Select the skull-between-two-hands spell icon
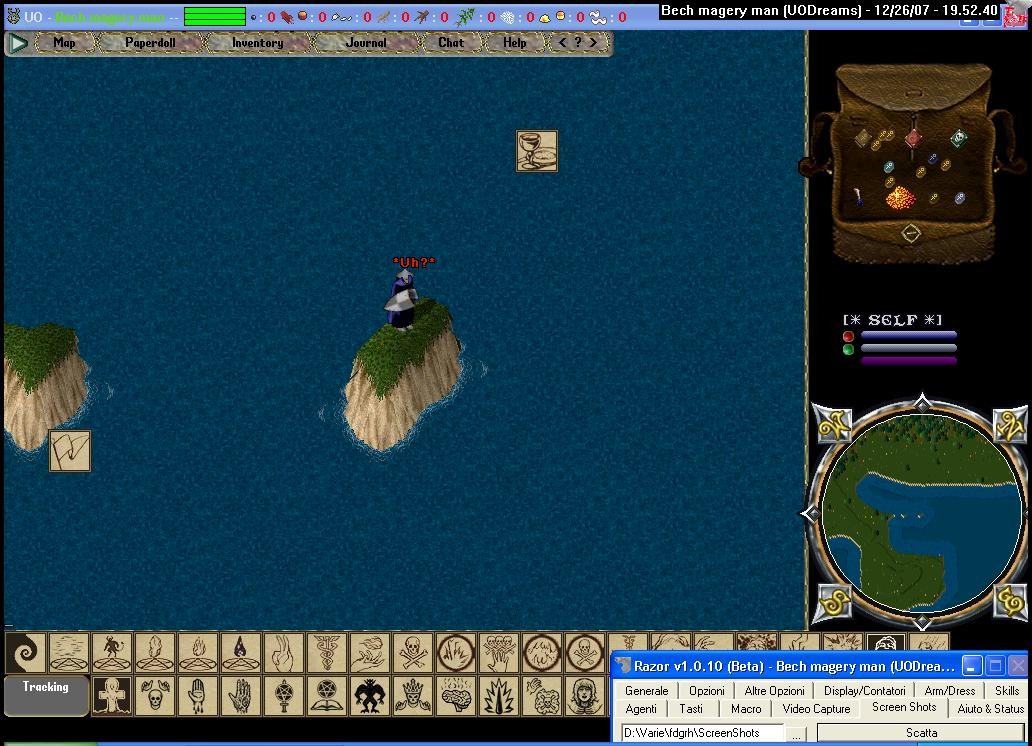Image resolution: width=1032 pixels, height=746 pixels. 155,695
